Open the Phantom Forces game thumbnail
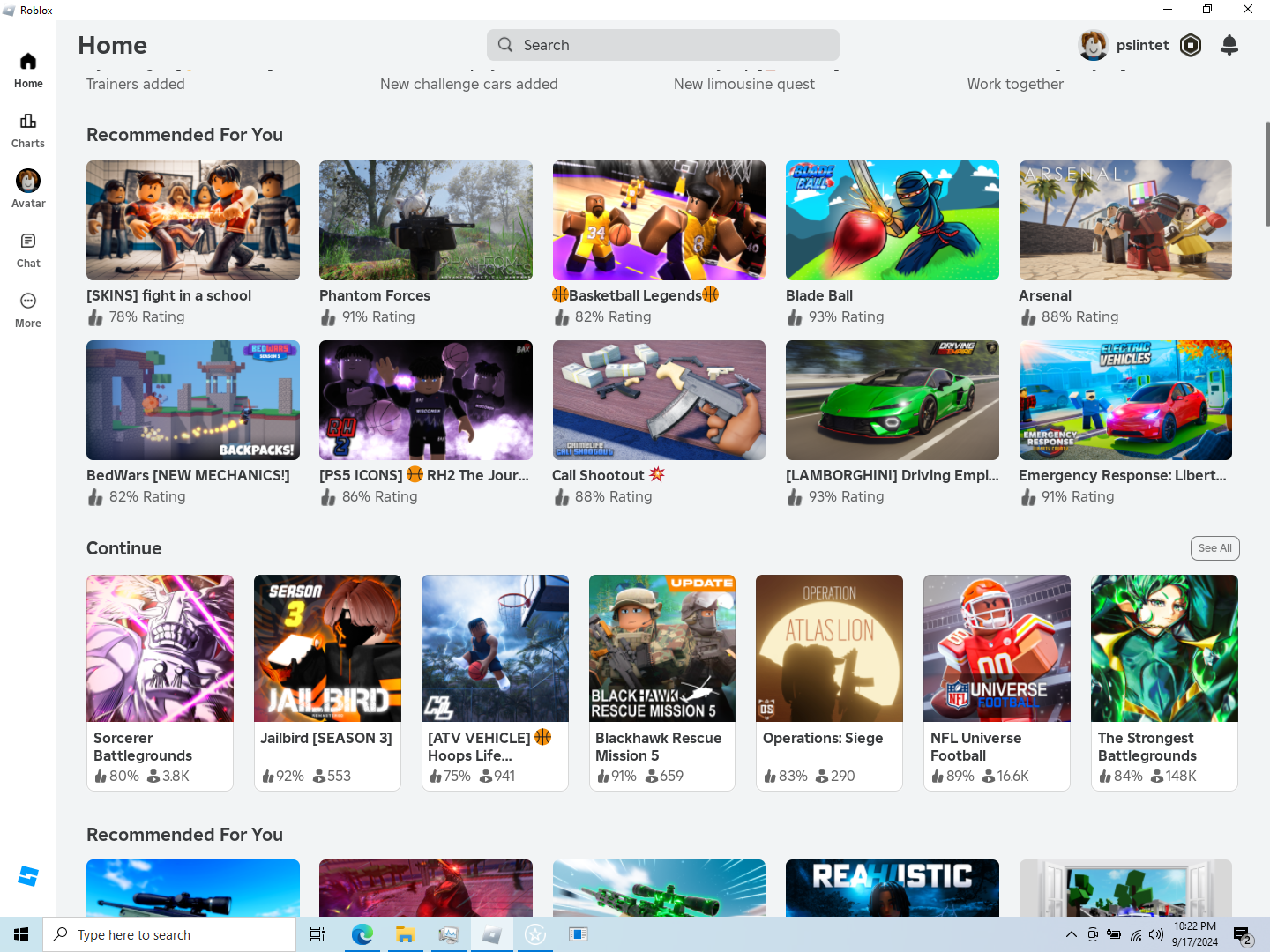 (426, 220)
